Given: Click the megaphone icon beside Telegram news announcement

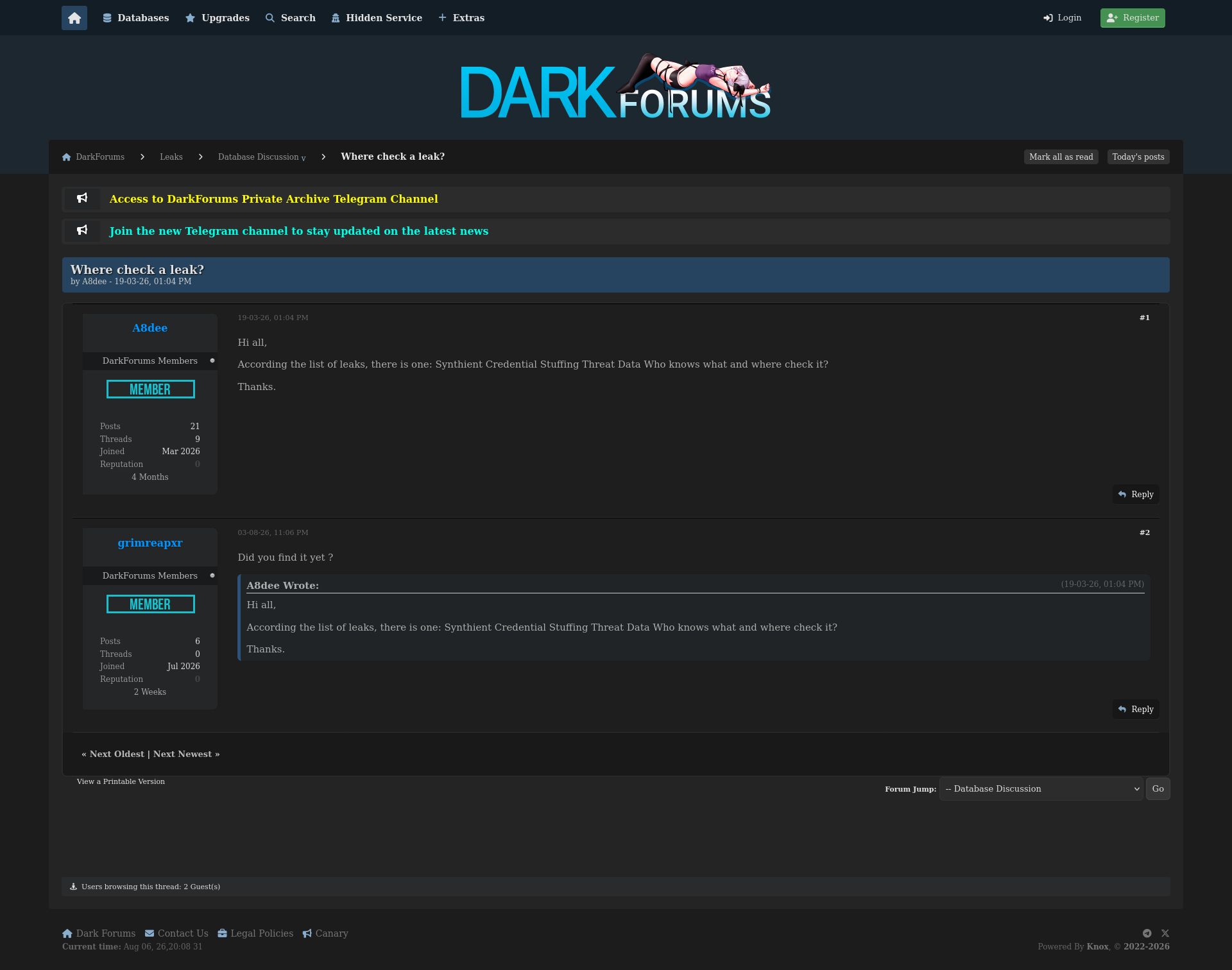Looking at the screenshot, I should click(82, 230).
